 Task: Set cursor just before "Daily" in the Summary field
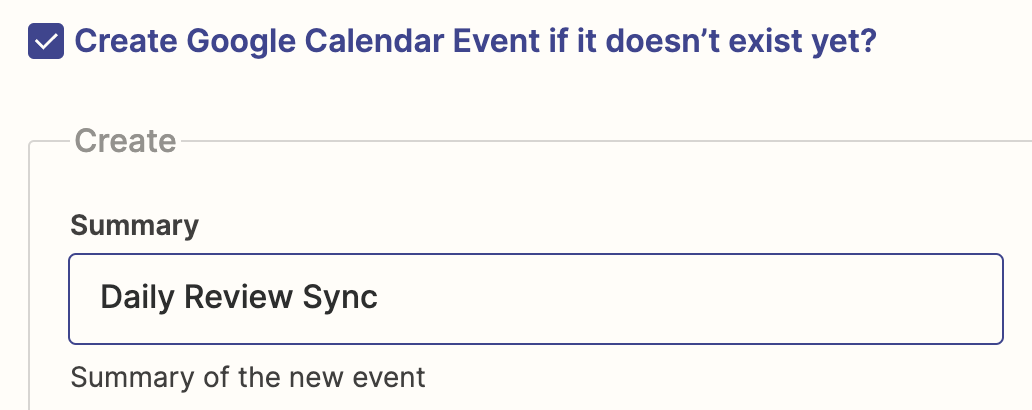[x=101, y=298]
